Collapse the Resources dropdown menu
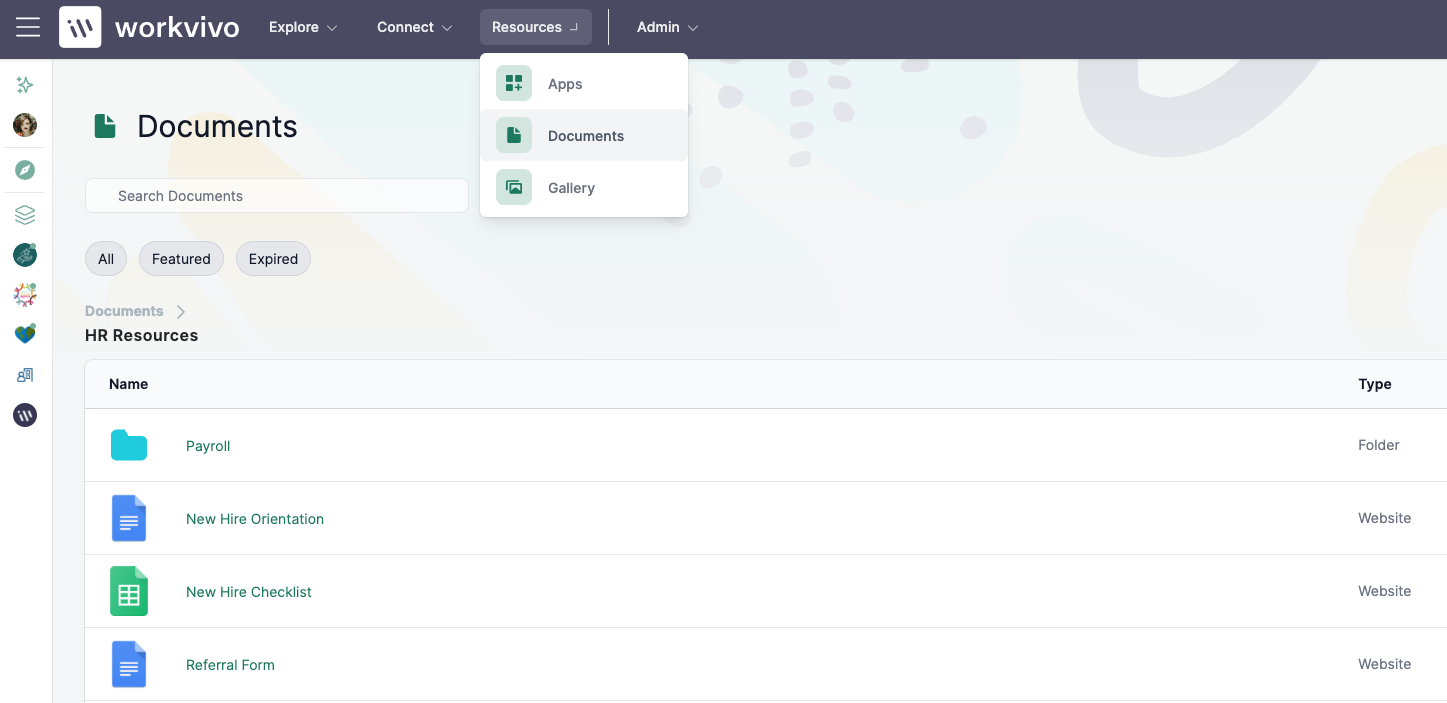Screen dimensions: 1447x703 tap(535, 27)
